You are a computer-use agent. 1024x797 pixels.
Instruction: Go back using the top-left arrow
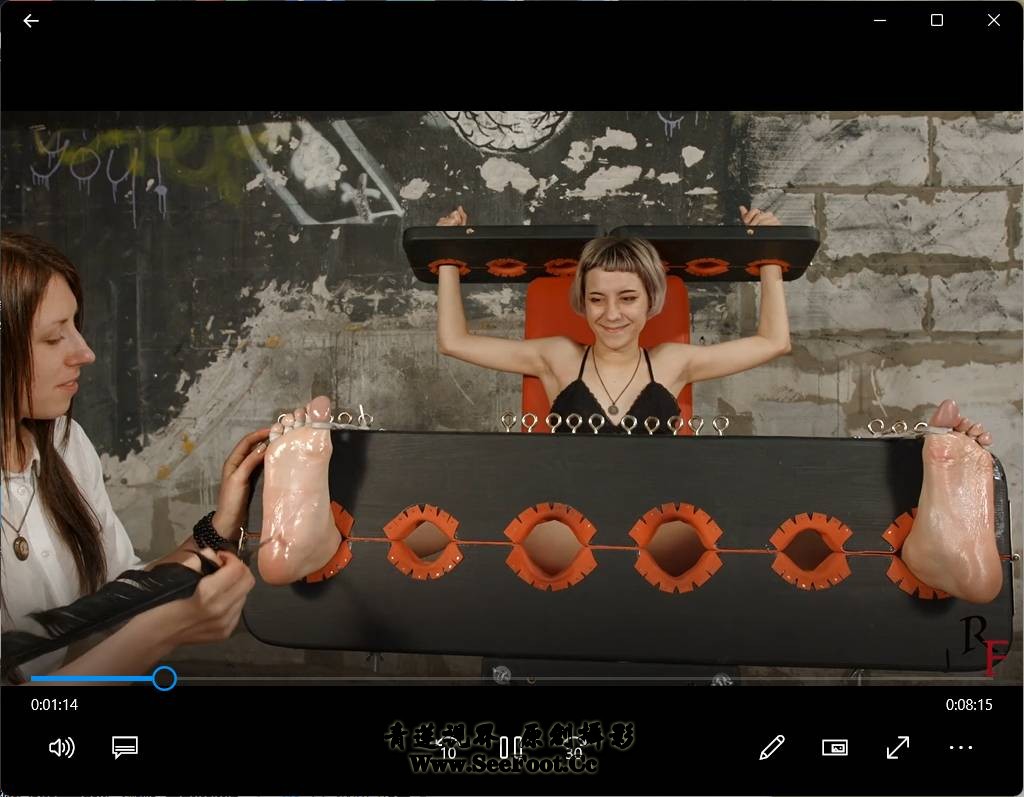[x=31, y=20]
